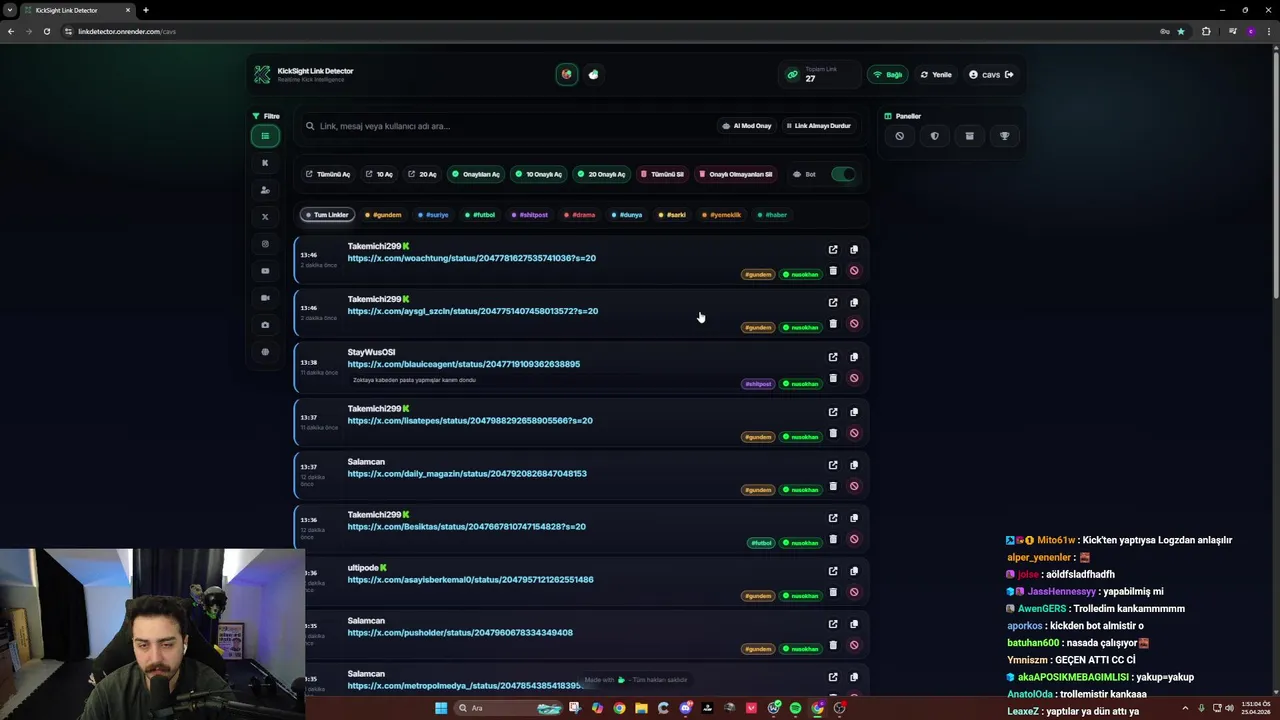Image resolution: width=1280 pixels, height=720 pixels.
Task: Select the first colorful theme icon in header
Action: coord(567,74)
